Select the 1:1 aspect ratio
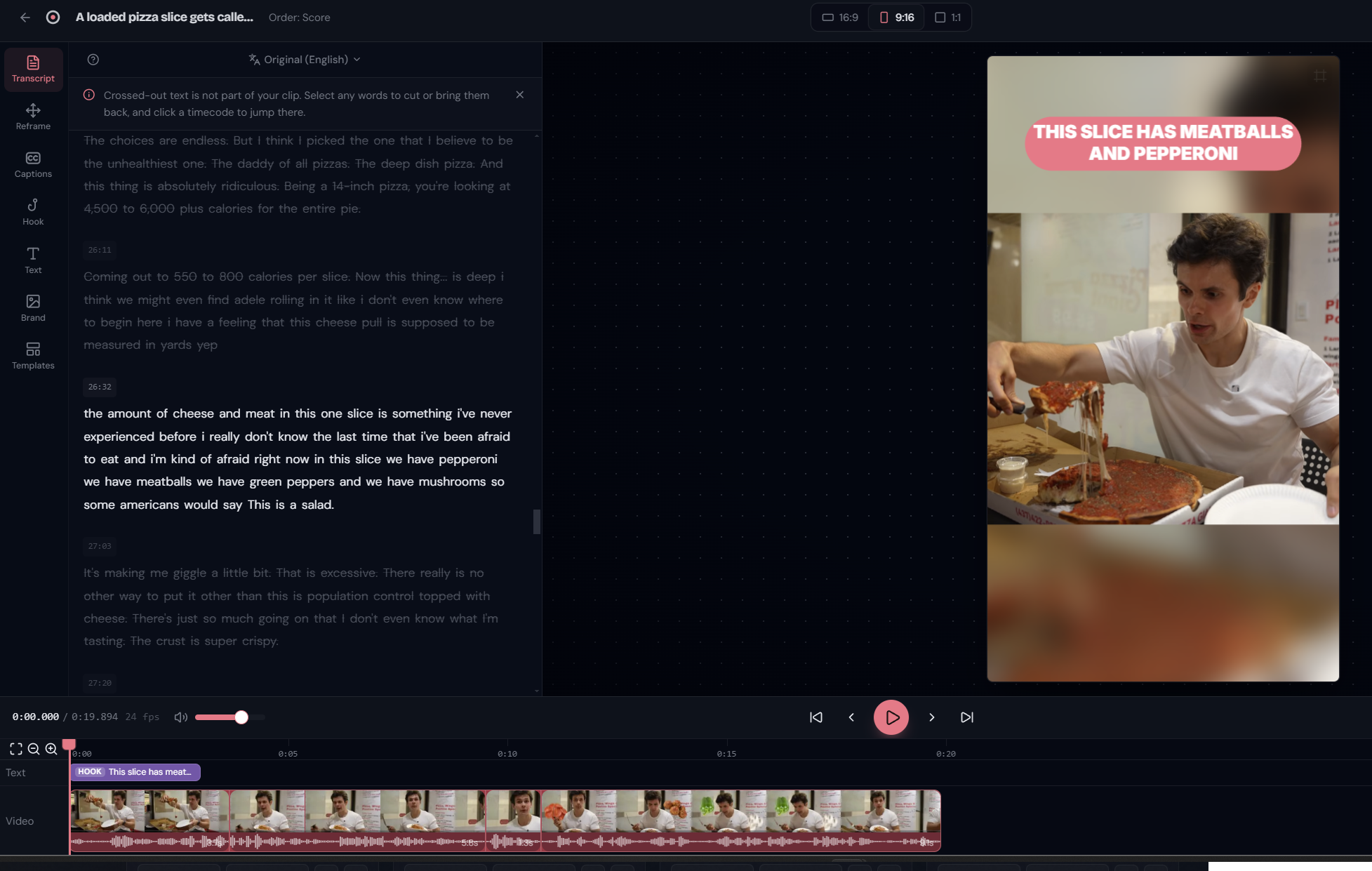This screenshot has width=1372, height=871. (947, 18)
